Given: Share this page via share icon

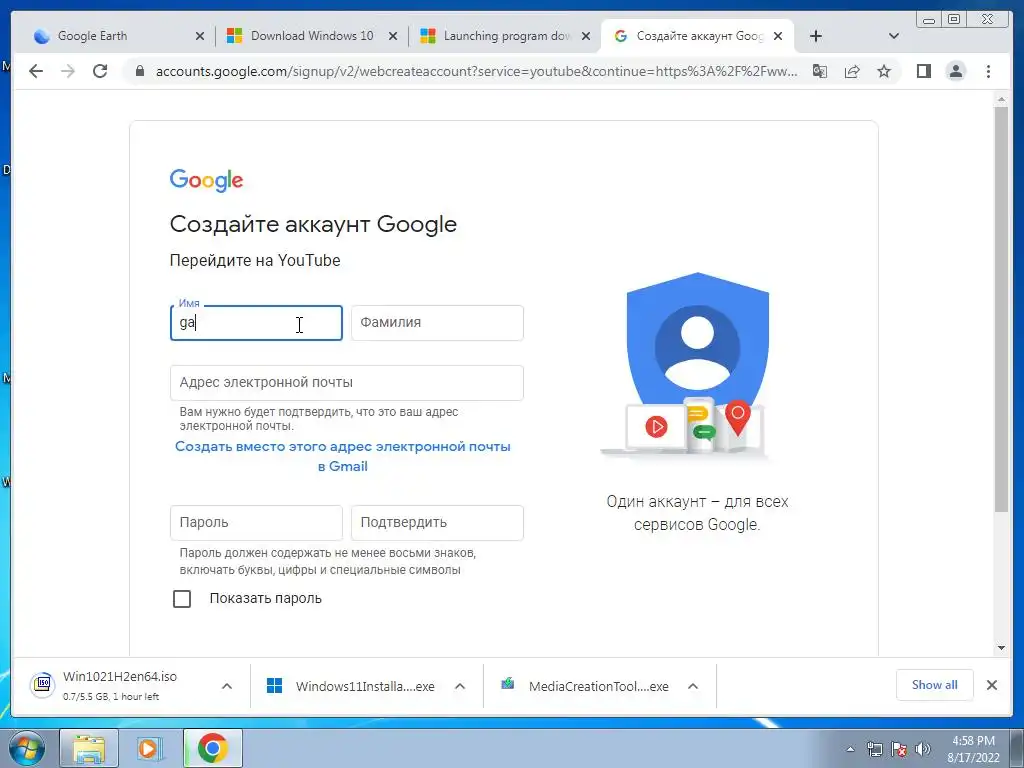Looking at the screenshot, I should 852,71.
